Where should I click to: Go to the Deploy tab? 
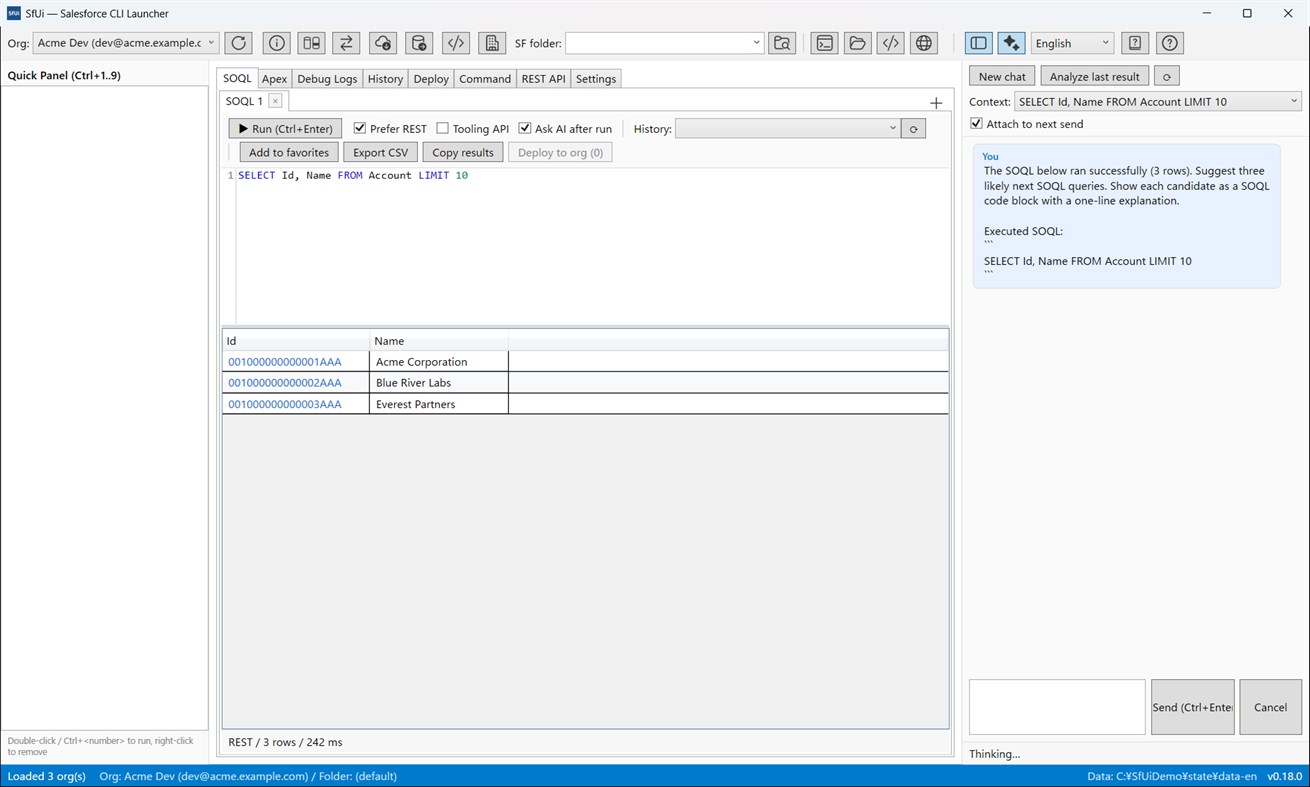(431, 79)
